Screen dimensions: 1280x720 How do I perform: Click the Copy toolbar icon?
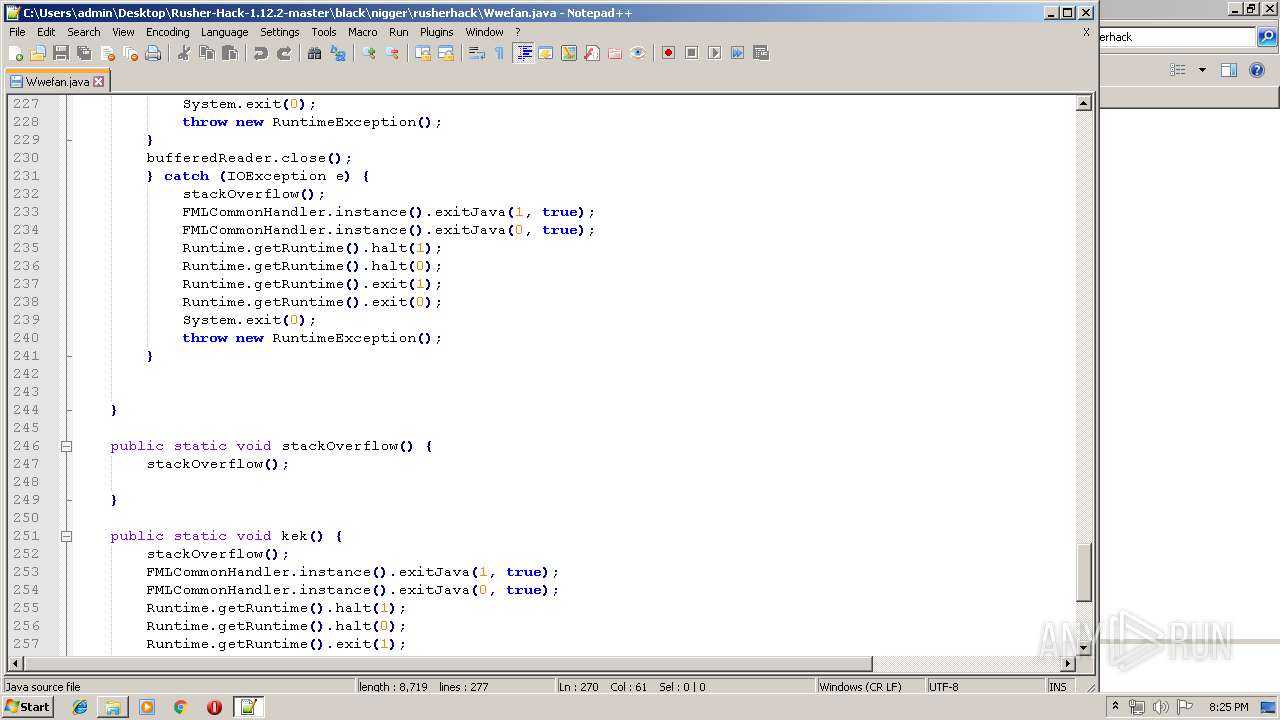pos(207,53)
